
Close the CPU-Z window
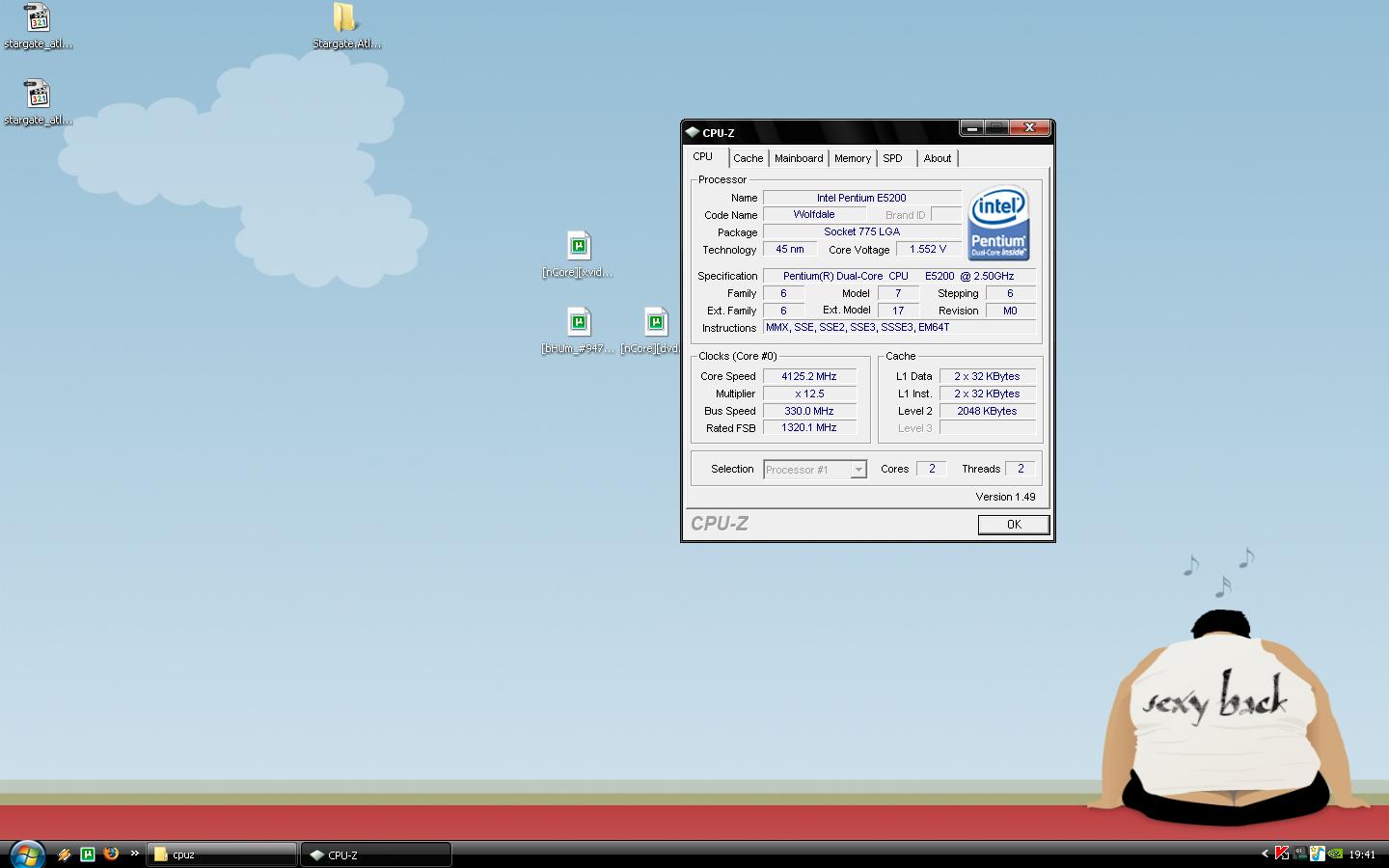[1030, 127]
